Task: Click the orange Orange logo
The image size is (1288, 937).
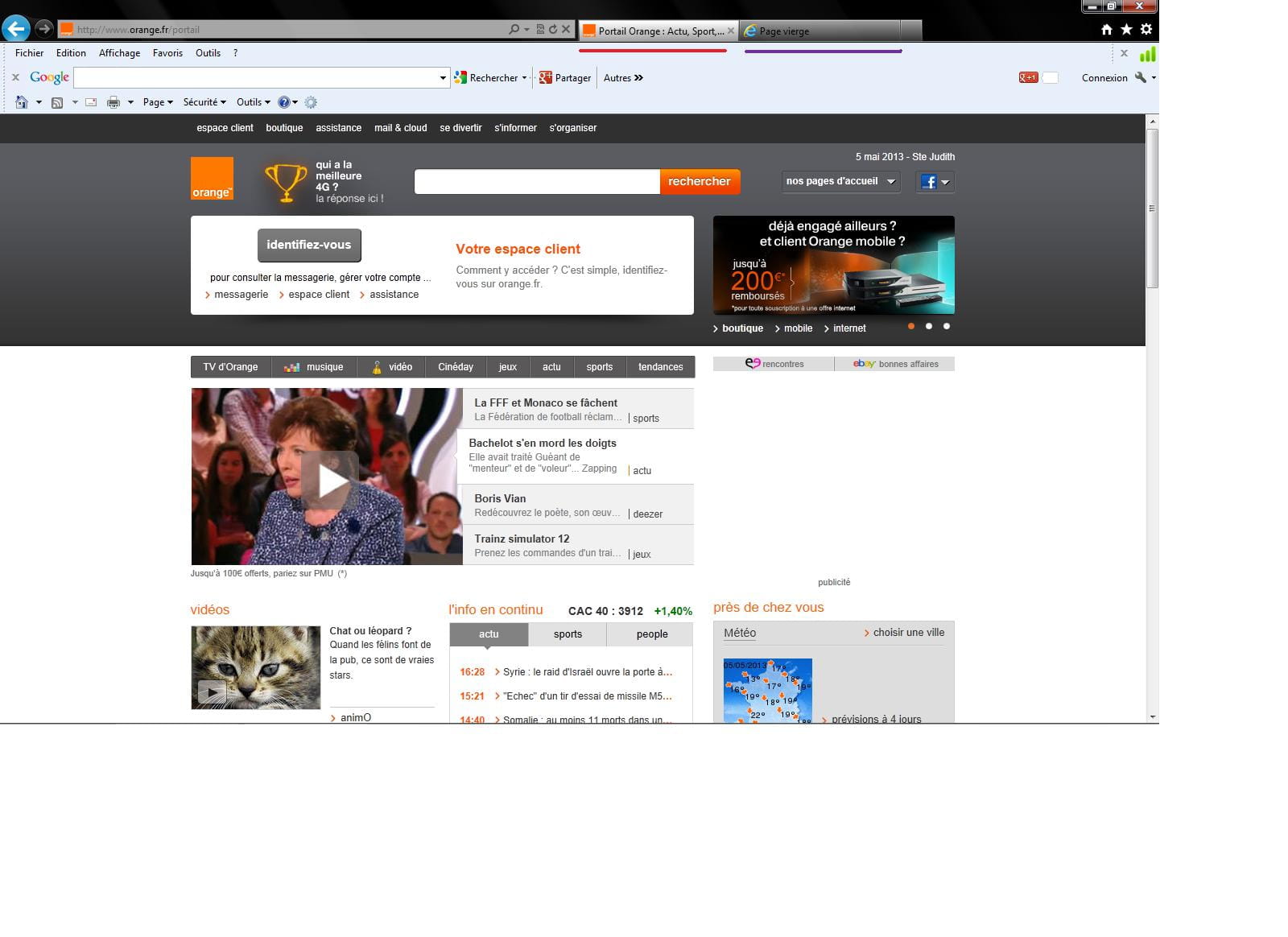Action: click(x=212, y=179)
